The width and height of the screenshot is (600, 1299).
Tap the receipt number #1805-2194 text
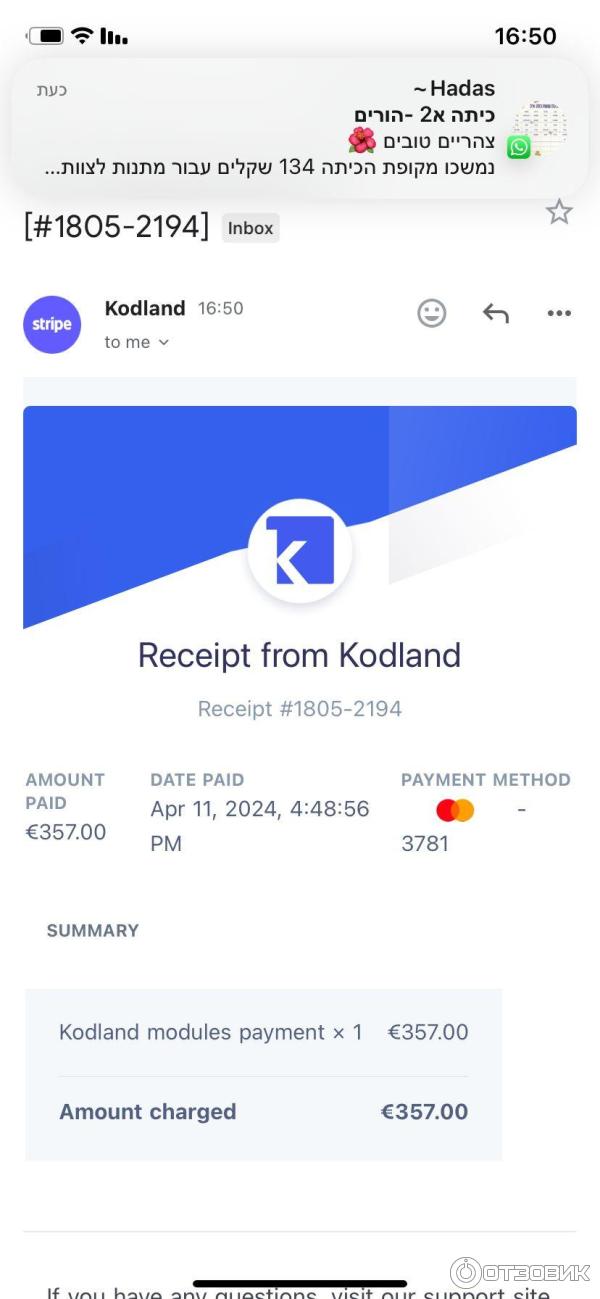click(300, 709)
